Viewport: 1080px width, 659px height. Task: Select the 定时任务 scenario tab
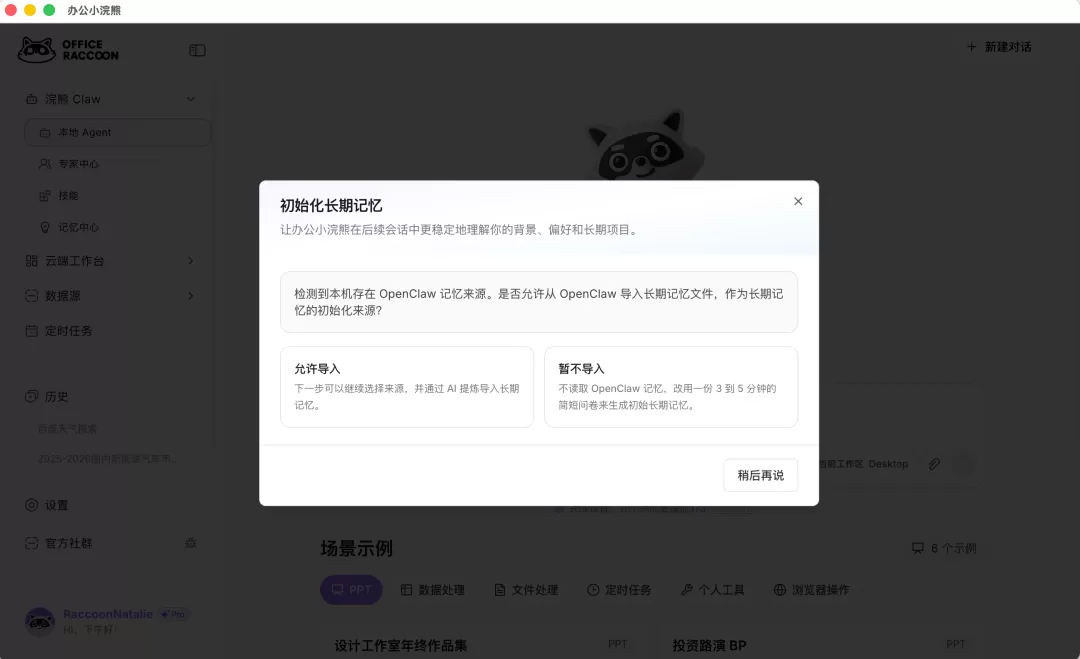619,589
